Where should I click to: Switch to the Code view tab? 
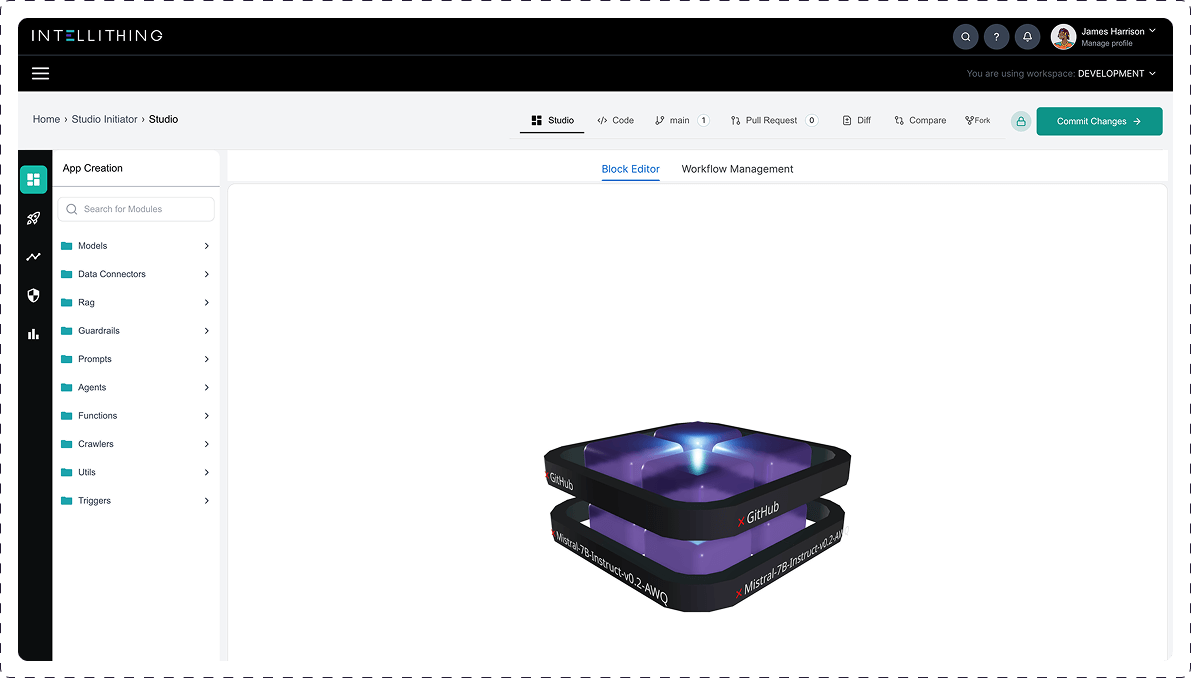[x=615, y=120]
